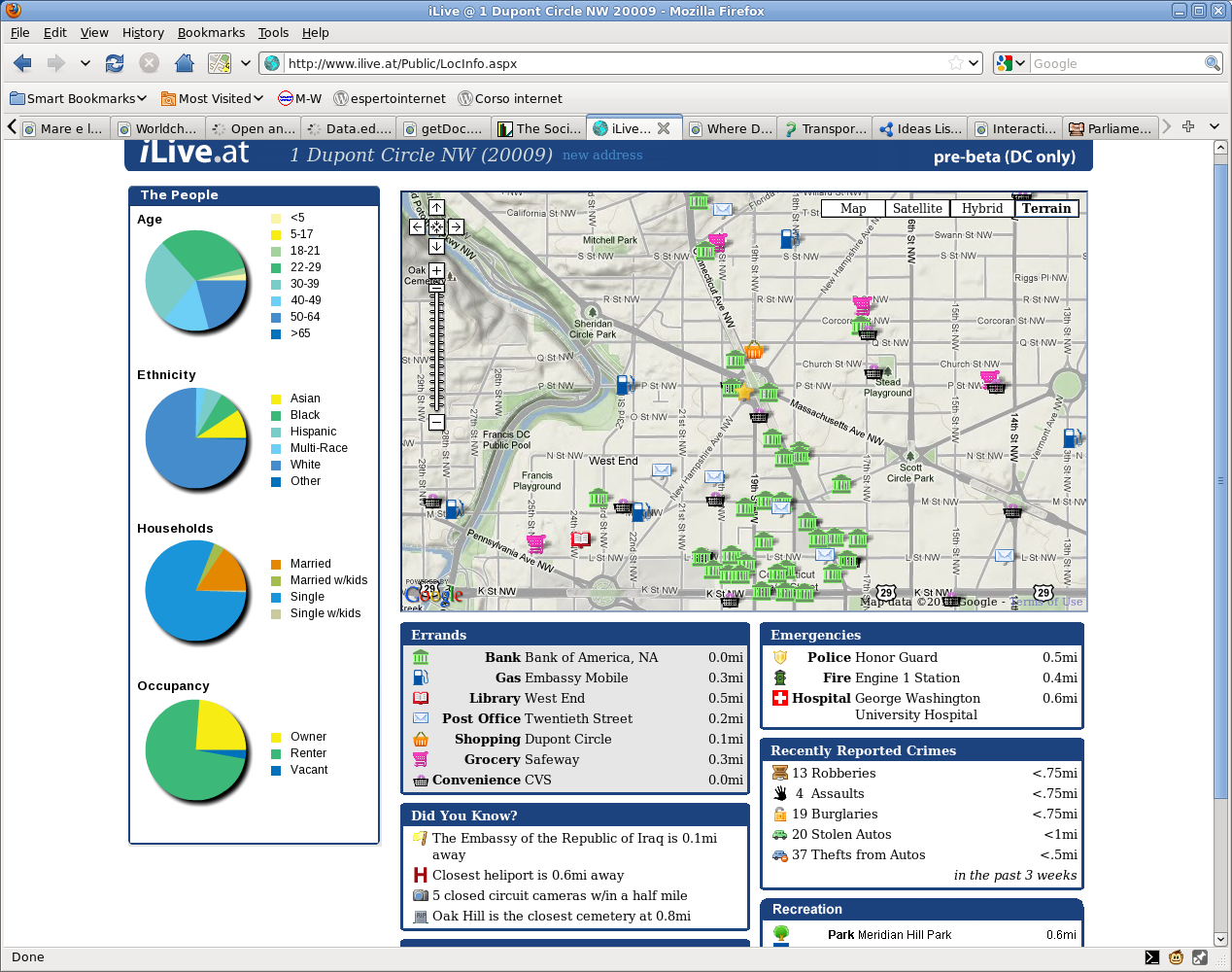Close the iLive... tab

[x=664, y=128]
